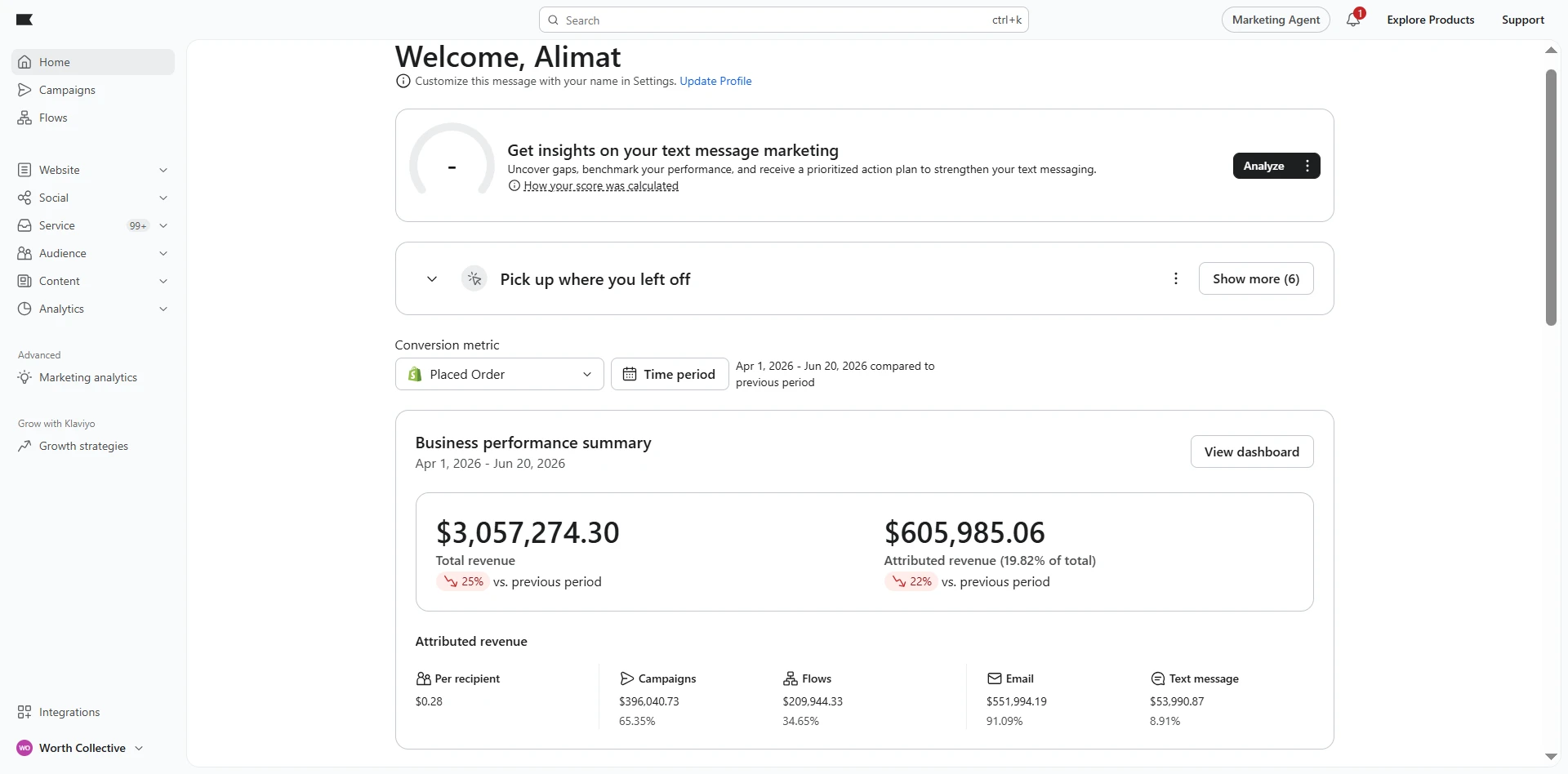Open the Placed Order conversion metric dropdown
This screenshot has width=1568, height=774.
click(499, 374)
